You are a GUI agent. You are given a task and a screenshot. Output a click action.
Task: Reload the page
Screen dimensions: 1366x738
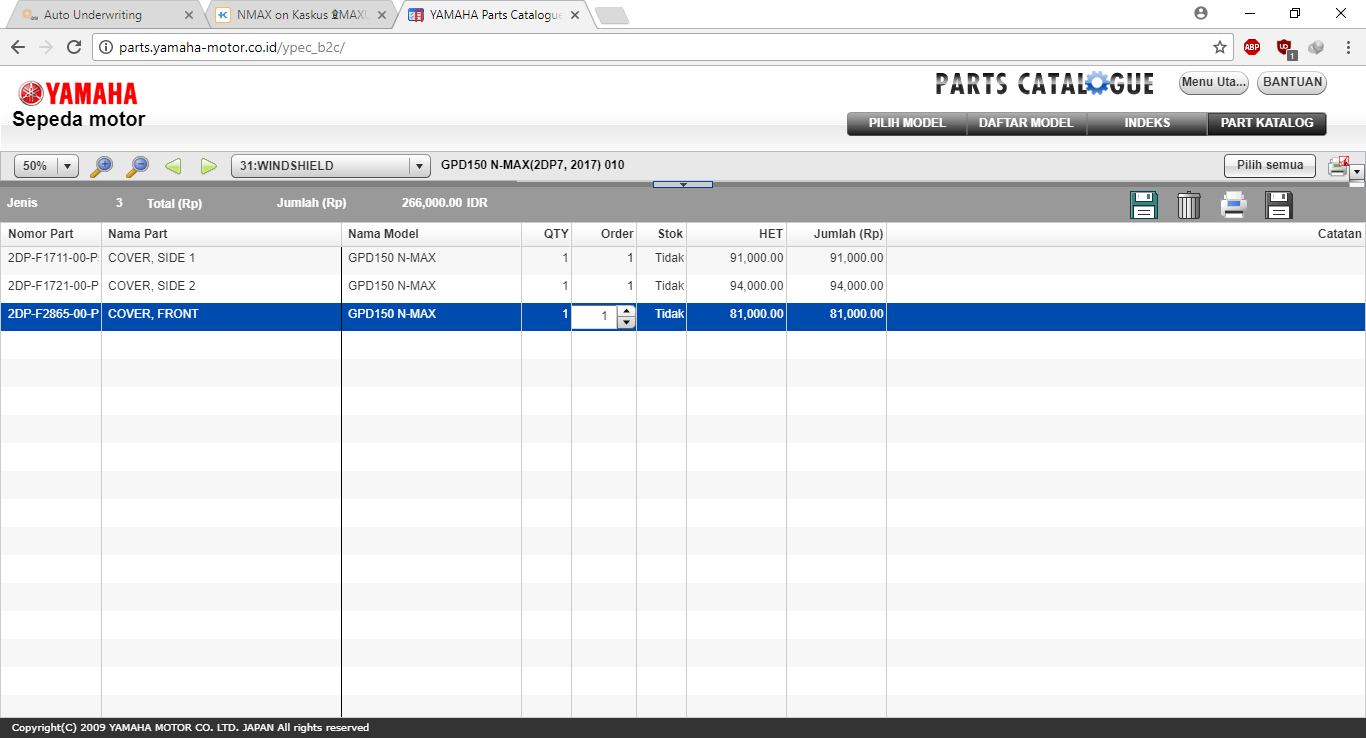(x=73, y=47)
